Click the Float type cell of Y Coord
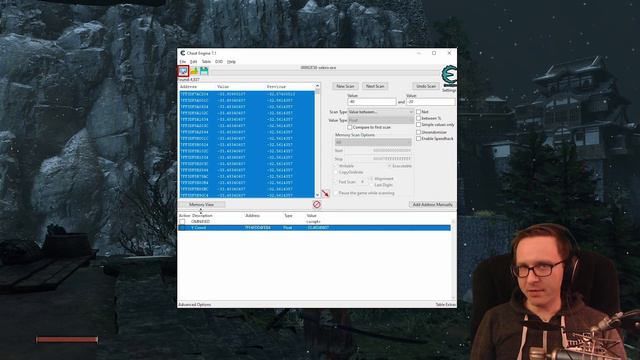640x360 pixels. (288, 228)
